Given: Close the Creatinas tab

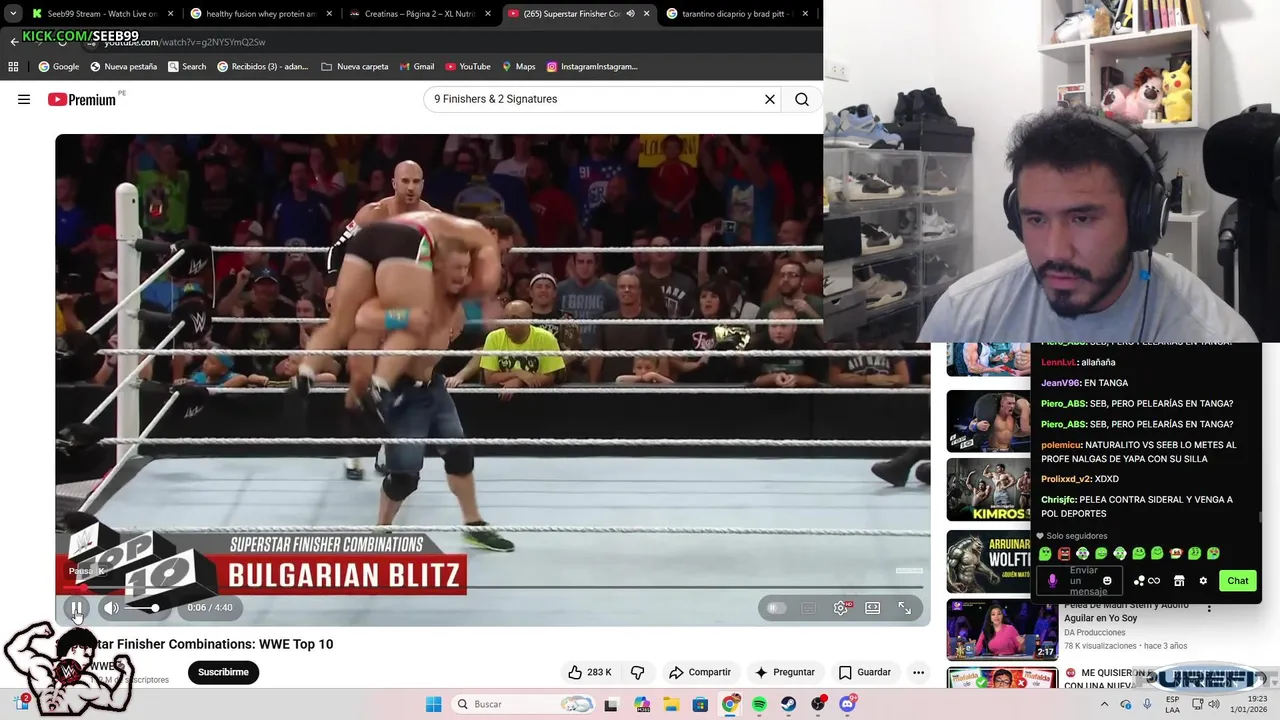Looking at the screenshot, I should (488, 14).
